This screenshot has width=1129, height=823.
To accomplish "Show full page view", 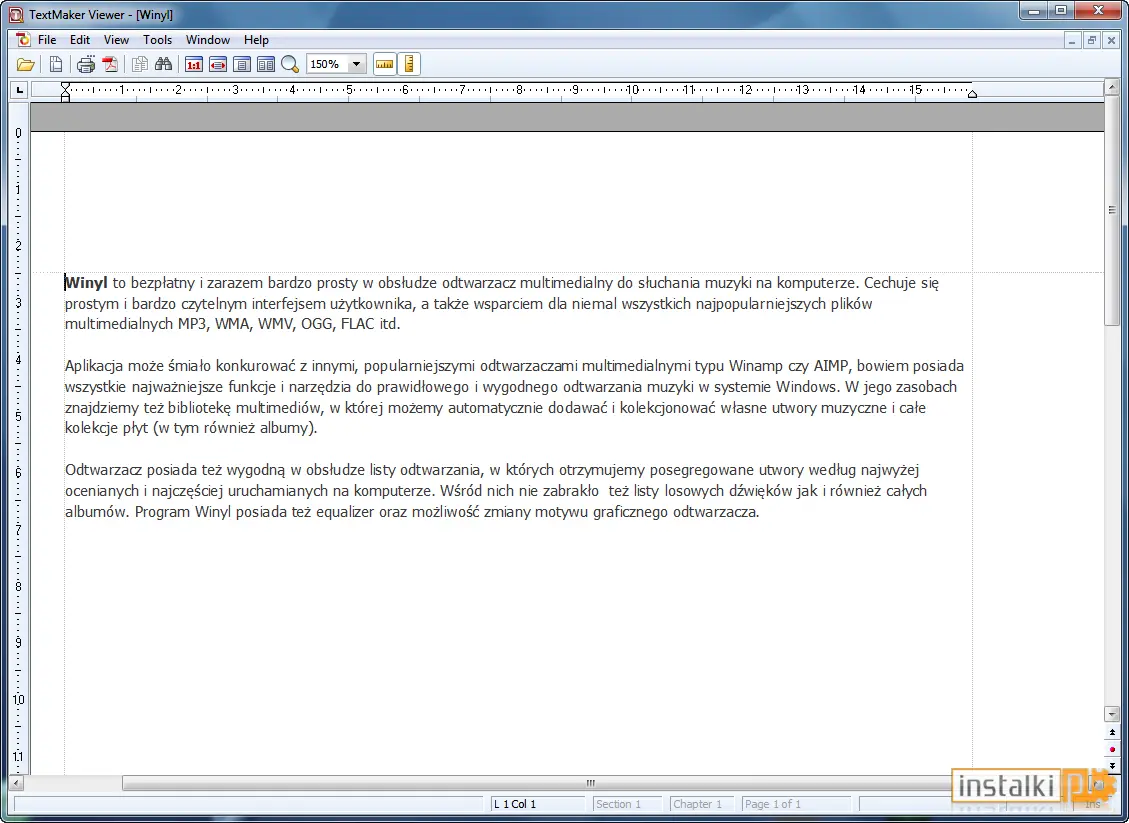I will [242, 65].
